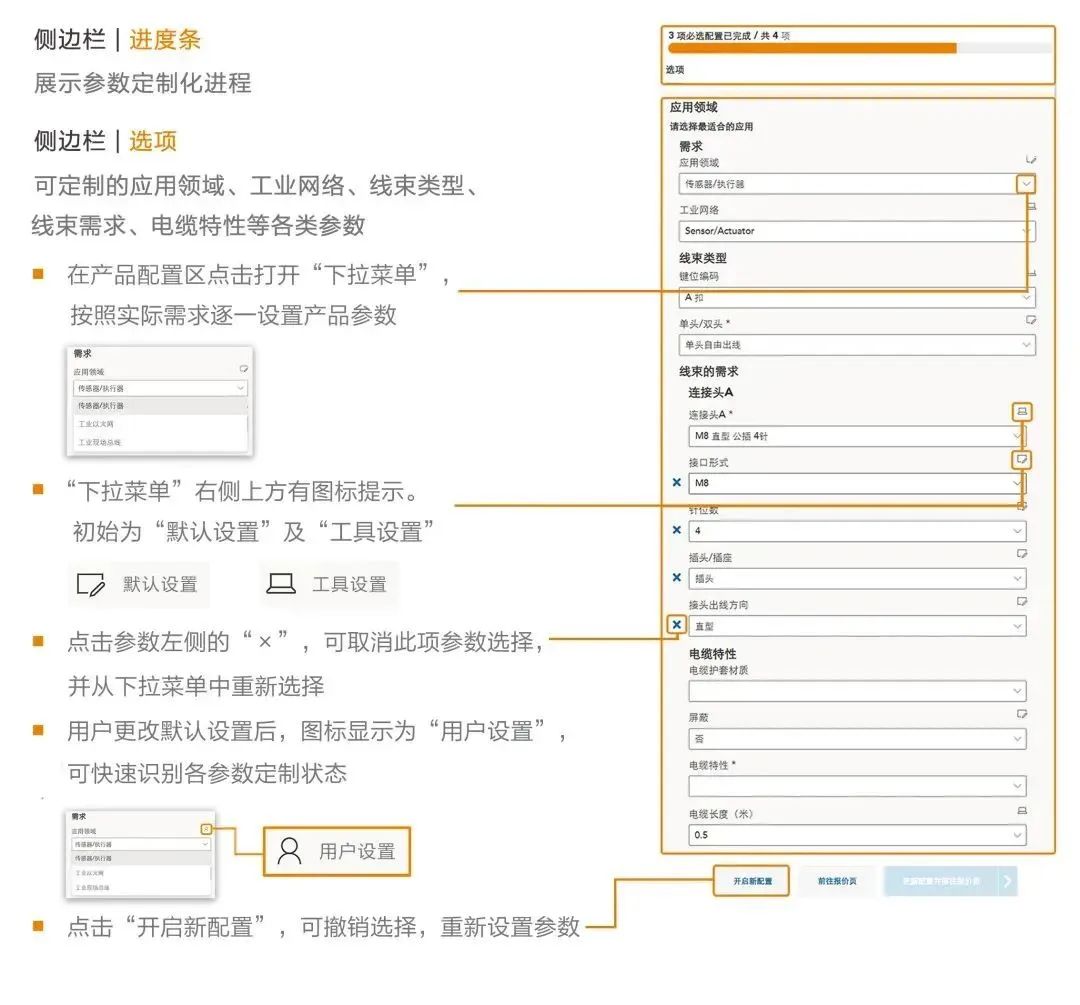Screen dimensions: 1080x1005
Task: Open the 工业网络 dropdown showing Sensor/Actuator
Action: point(856,231)
